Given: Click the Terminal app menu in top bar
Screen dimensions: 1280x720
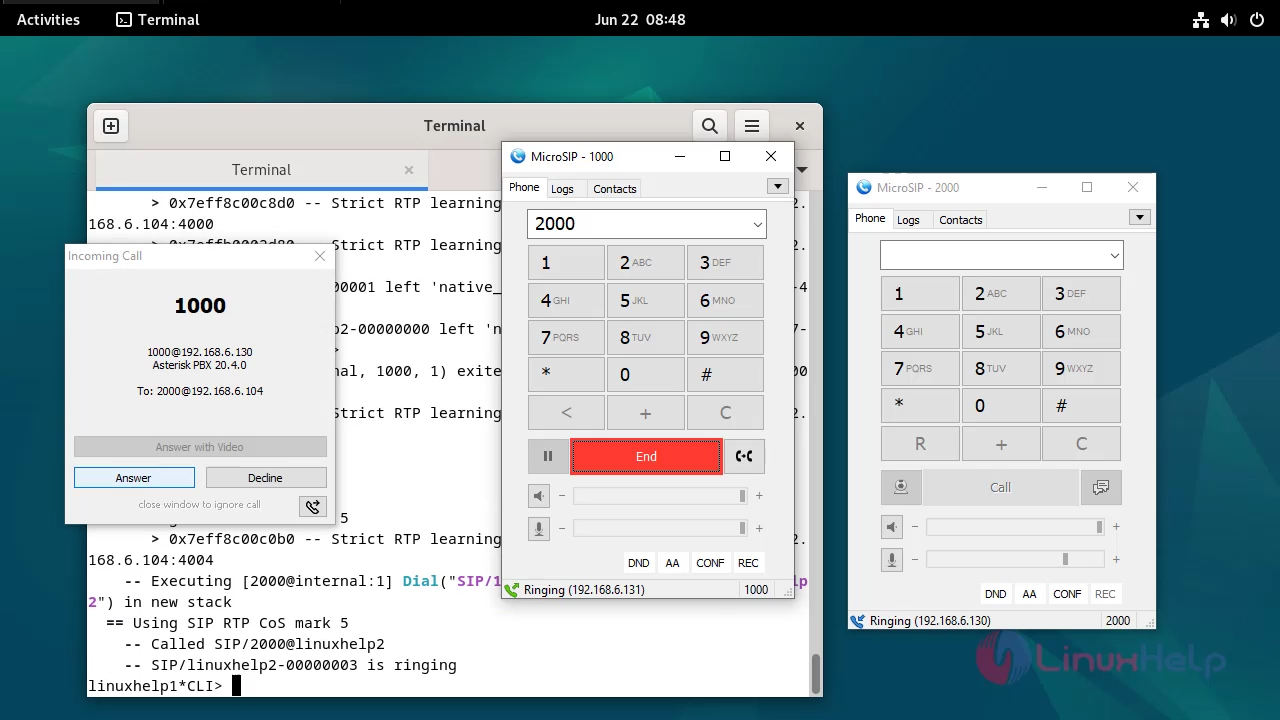Looking at the screenshot, I should click(158, 19).
